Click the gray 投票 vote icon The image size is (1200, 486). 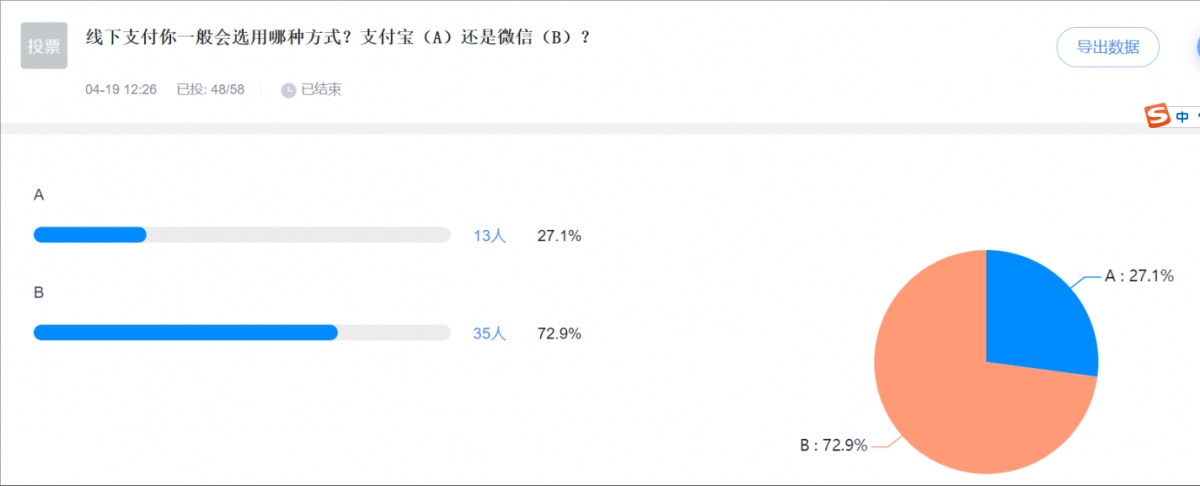point(44,45)
